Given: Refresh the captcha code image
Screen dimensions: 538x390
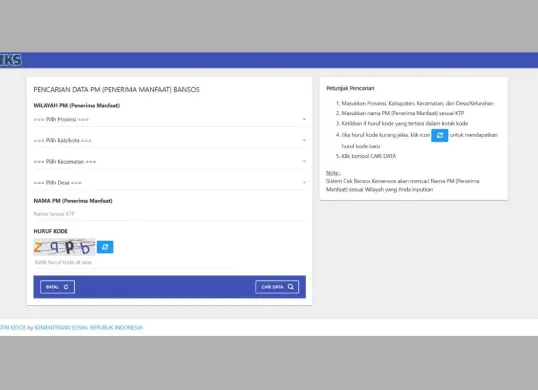Looking at the screenshot, I should point(105,247).
